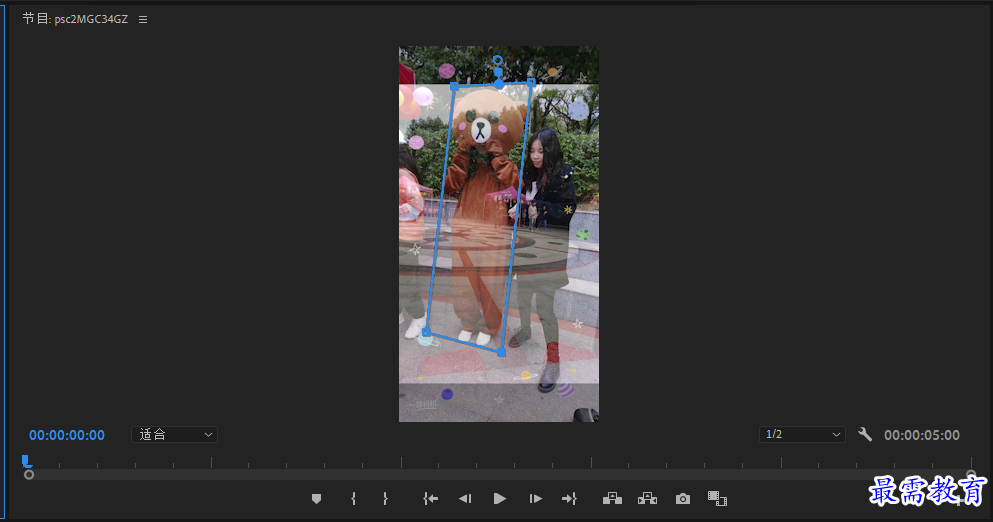
Task: Click mask feather square handle at top
Action: [x=498, y=72]
